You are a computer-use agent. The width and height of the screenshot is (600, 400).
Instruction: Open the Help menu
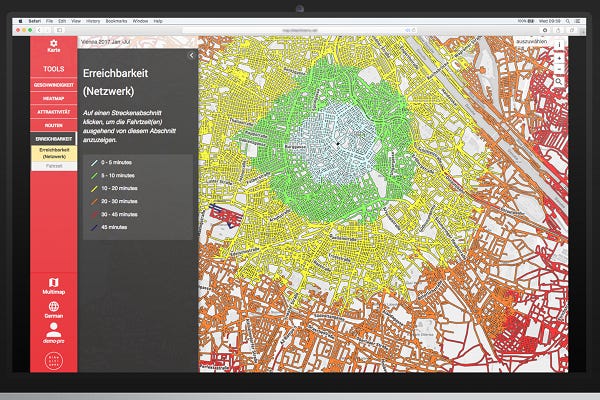pos(158,21)
